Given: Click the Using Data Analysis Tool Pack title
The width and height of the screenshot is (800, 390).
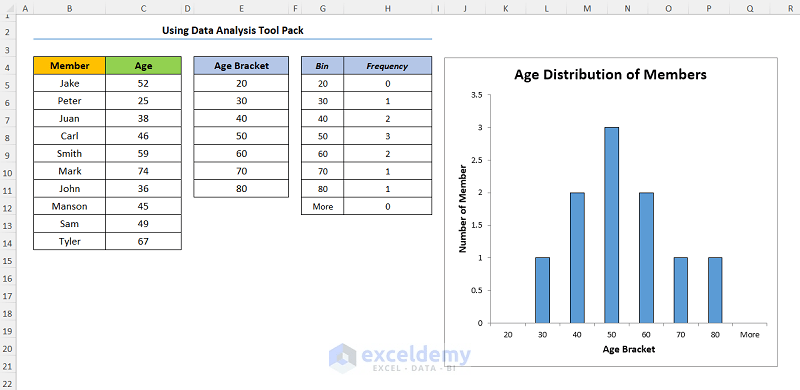Looking at the screenshot, I should (x=233, y=31).
